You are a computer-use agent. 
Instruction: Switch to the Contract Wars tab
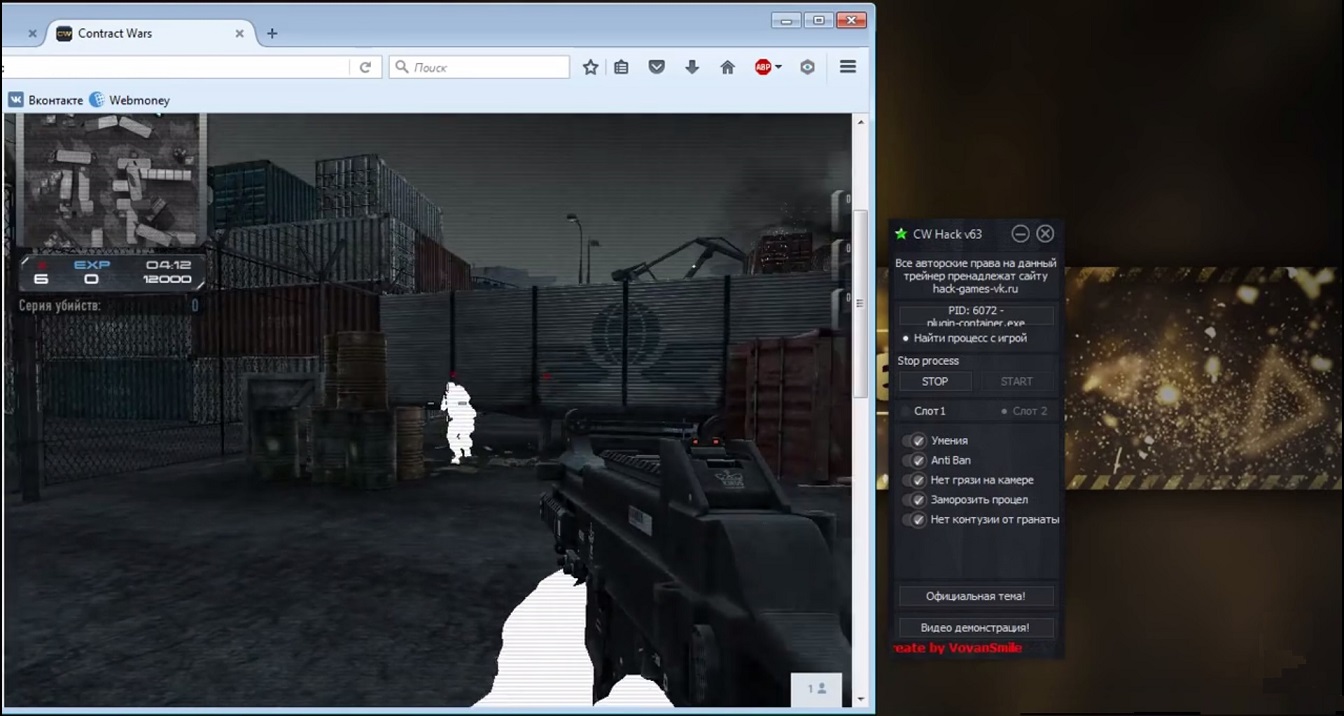pyautogui.click(x=140, y=33)
